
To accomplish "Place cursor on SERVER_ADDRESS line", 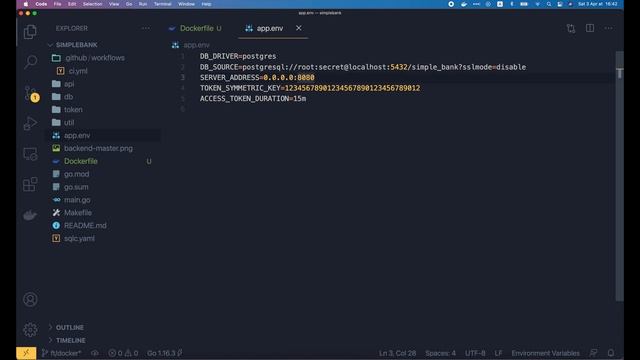I will [x=257, y=78].
